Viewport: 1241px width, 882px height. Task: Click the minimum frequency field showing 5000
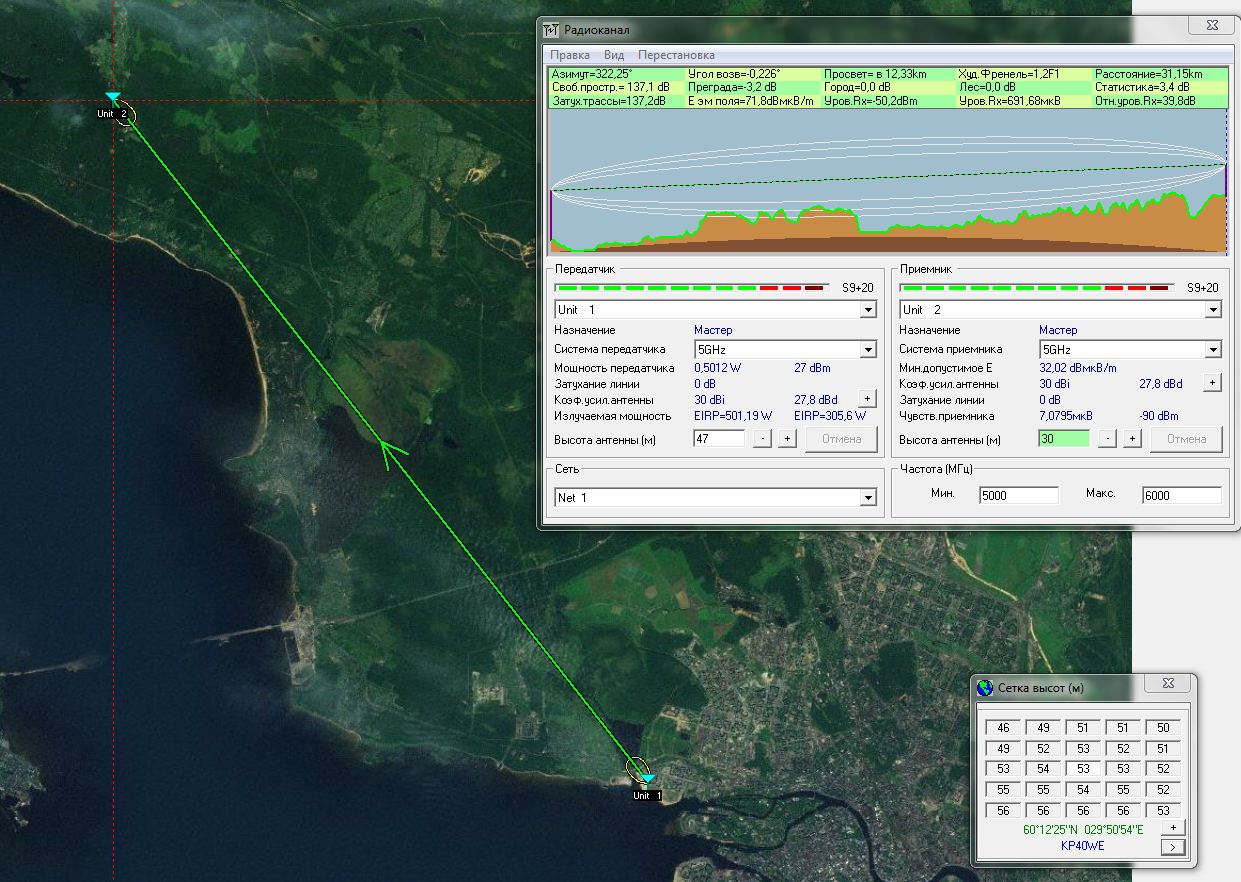click(1018, 496)
